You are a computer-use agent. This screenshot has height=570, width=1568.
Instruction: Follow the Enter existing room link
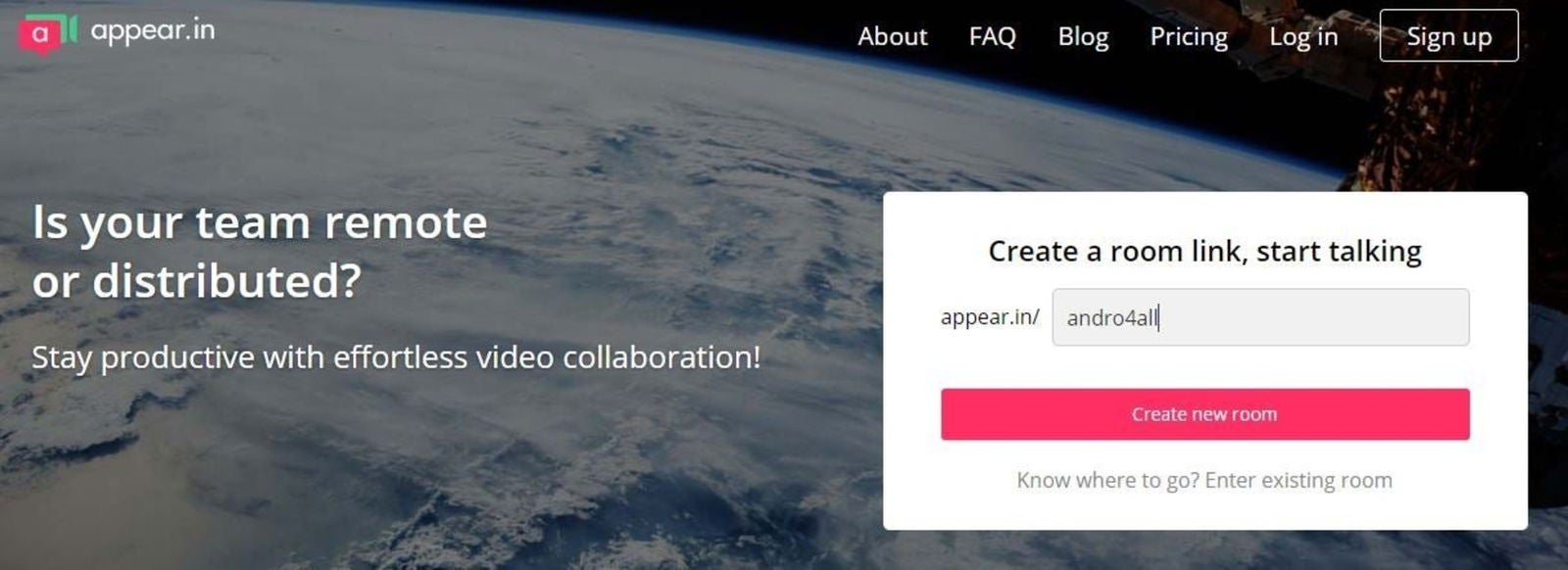tap(1204, 481)
